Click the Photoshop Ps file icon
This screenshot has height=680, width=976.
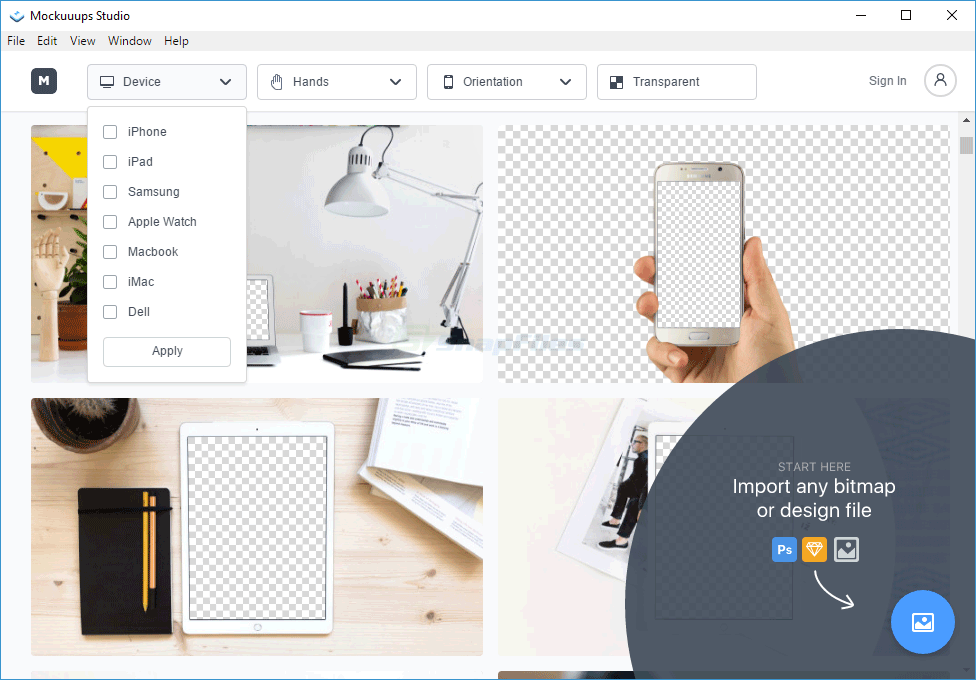pos(784,550)
